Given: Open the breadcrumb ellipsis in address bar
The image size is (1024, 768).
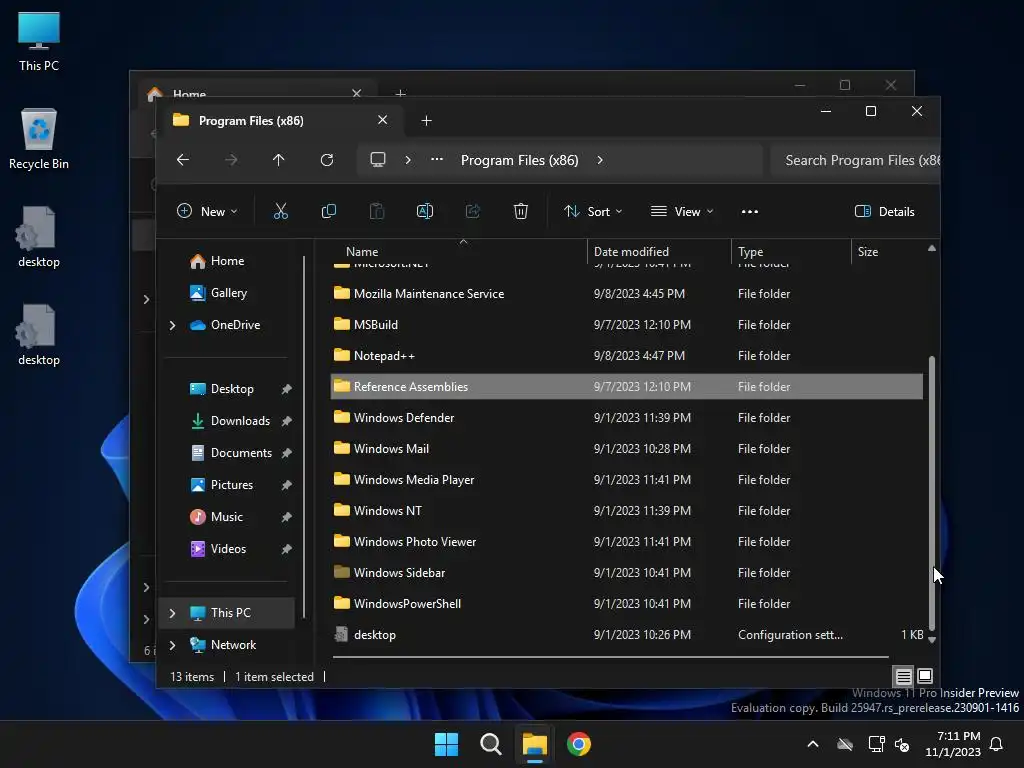Looking at the screenshot, I should click(x=437, y=159).
